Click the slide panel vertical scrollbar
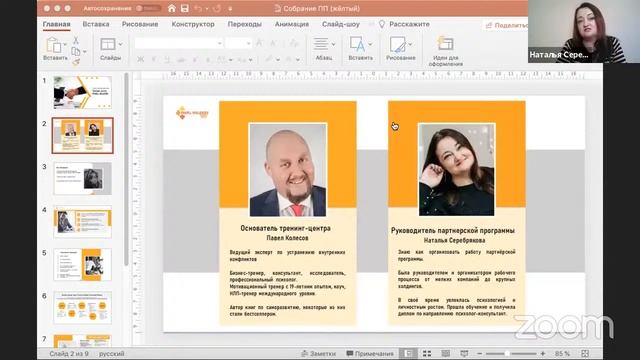 [126, 169]
